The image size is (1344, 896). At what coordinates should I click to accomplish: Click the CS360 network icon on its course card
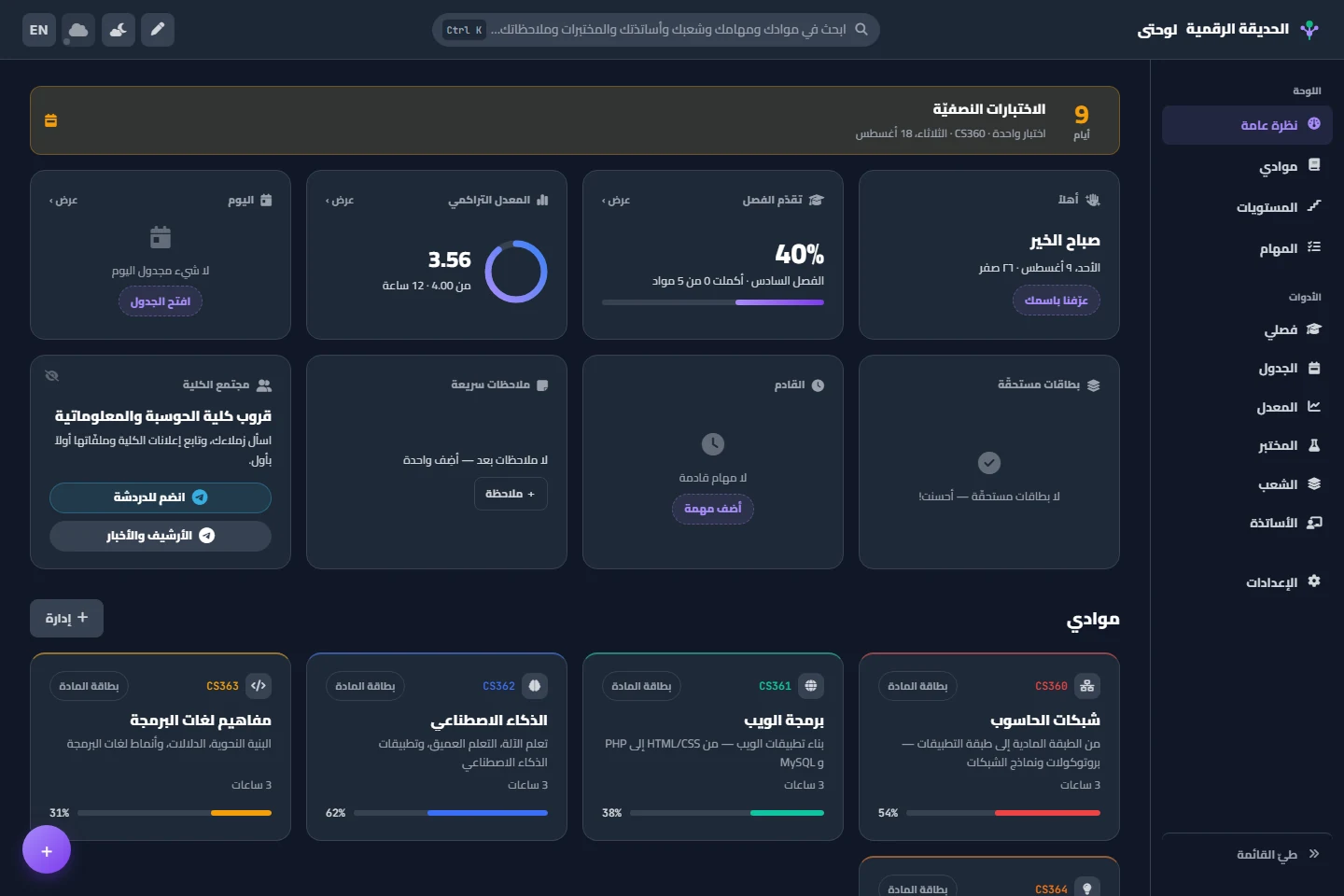coord(1087,686)
